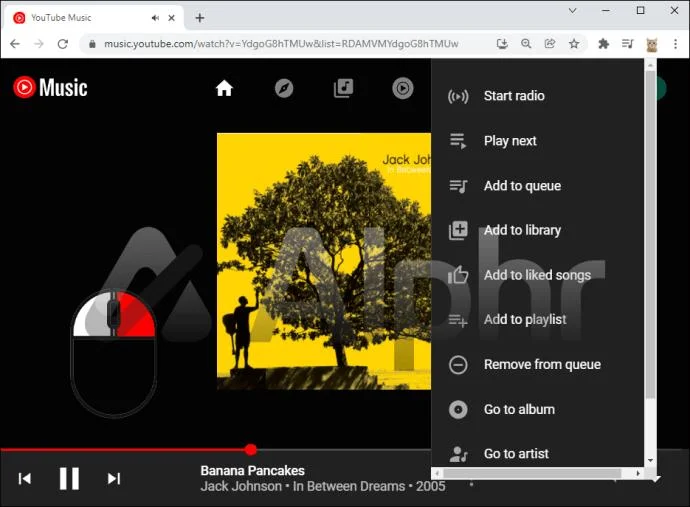
Task: Select Add to liked songs
Action: [x=537, y=275]
